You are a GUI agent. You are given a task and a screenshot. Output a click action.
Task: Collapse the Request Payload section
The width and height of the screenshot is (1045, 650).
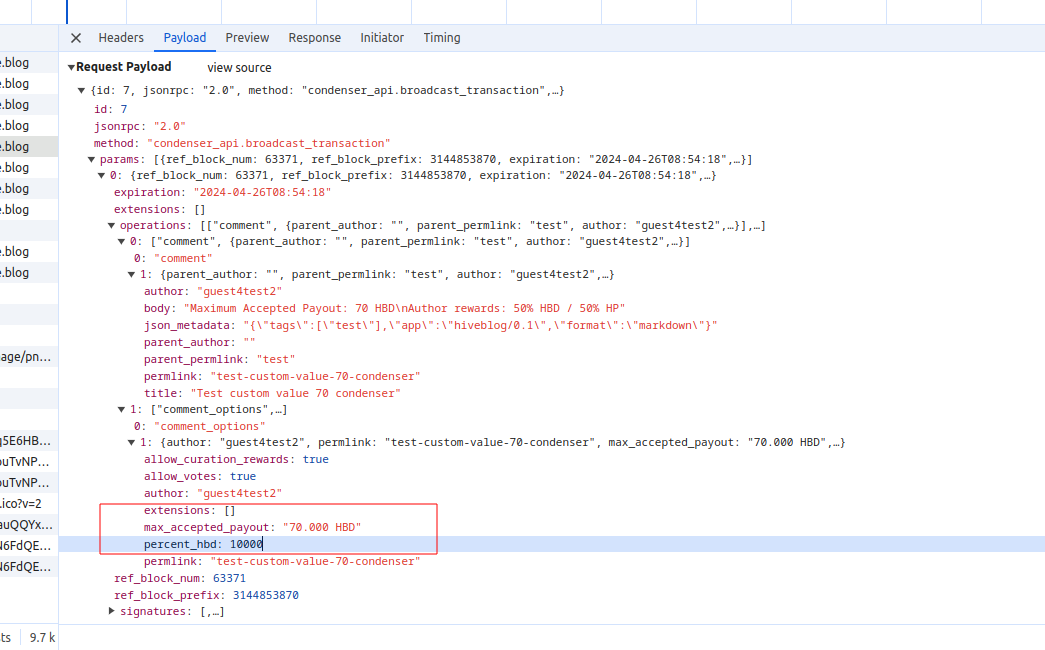click(x=71, y=67)
